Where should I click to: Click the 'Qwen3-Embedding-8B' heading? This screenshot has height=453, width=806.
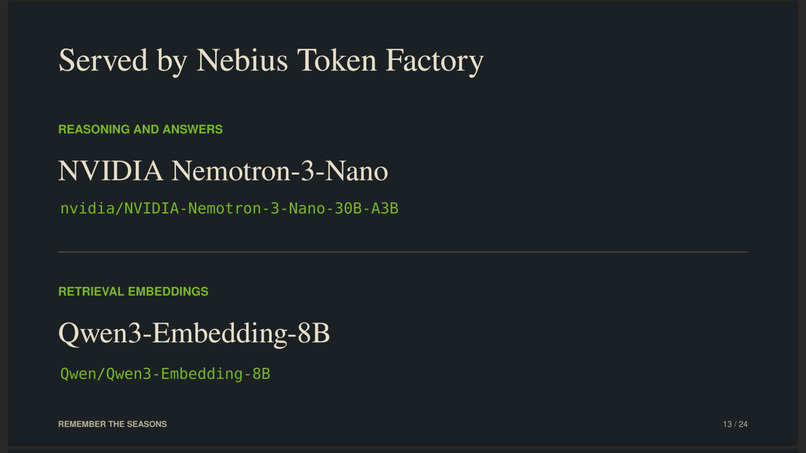(x=194, y=333)
